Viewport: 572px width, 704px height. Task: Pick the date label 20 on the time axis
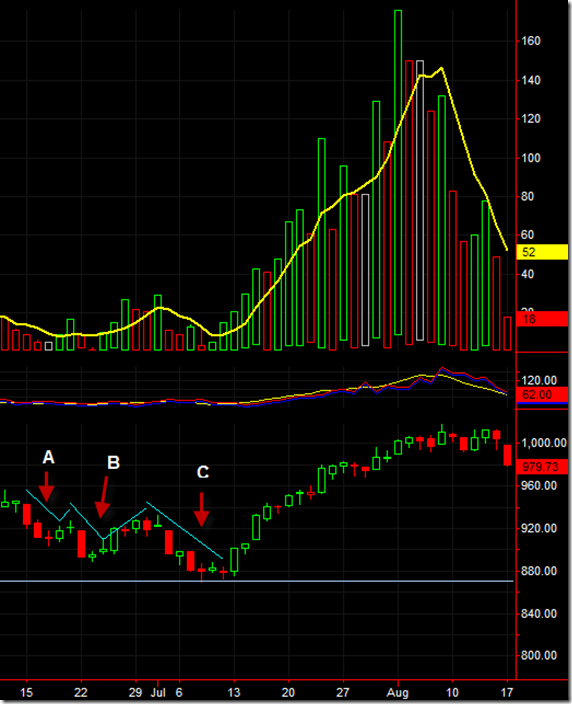coord(288,693)
